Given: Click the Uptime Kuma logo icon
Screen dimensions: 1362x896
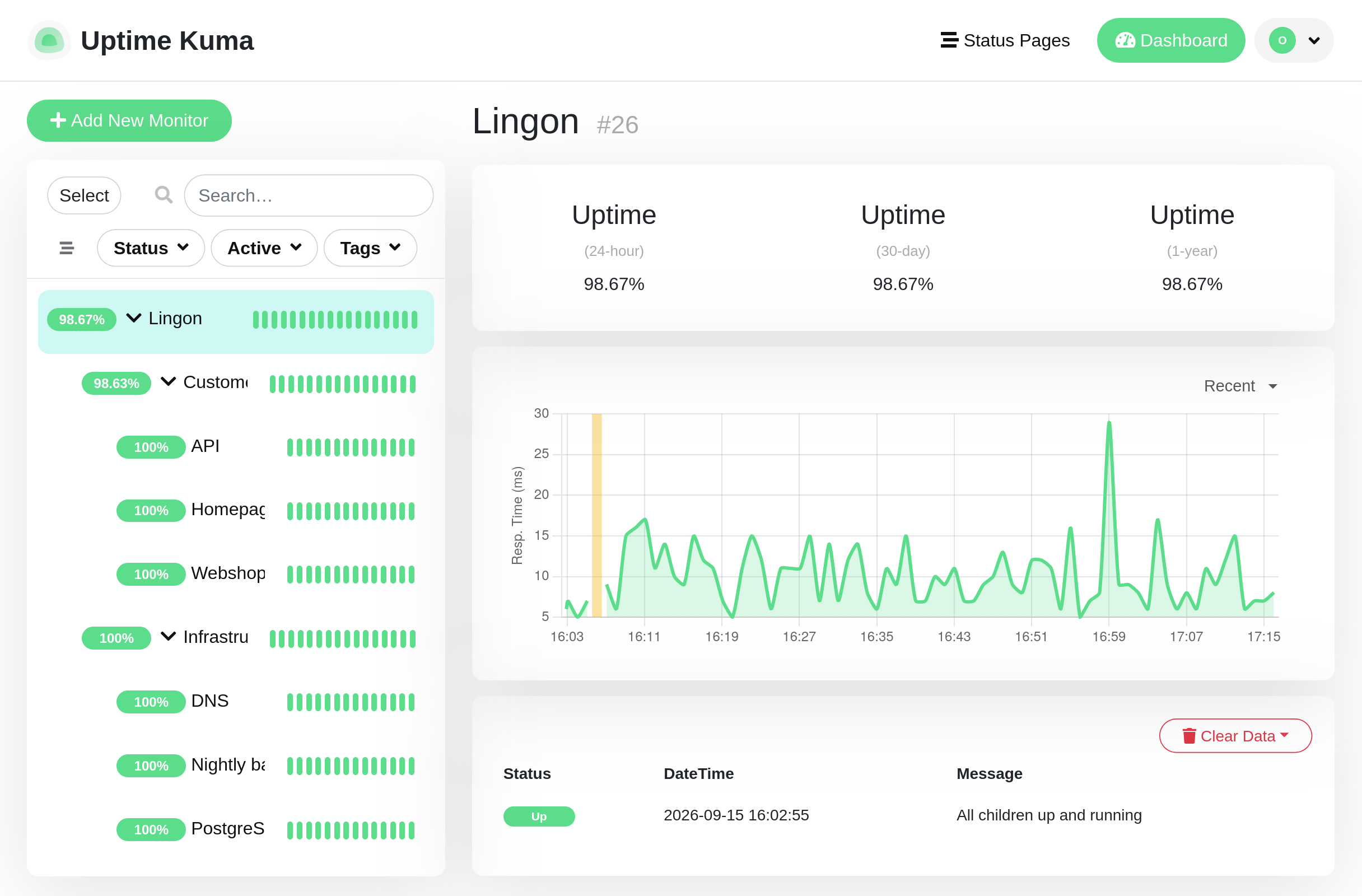Looking at the screenshot, I should pos(49,40).
